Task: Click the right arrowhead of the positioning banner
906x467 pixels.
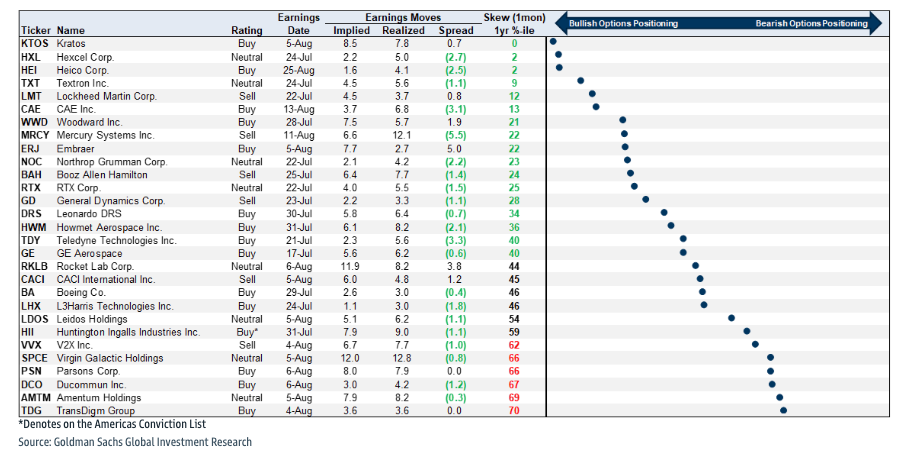Action: pyautogui.click(x=876, y=22)
